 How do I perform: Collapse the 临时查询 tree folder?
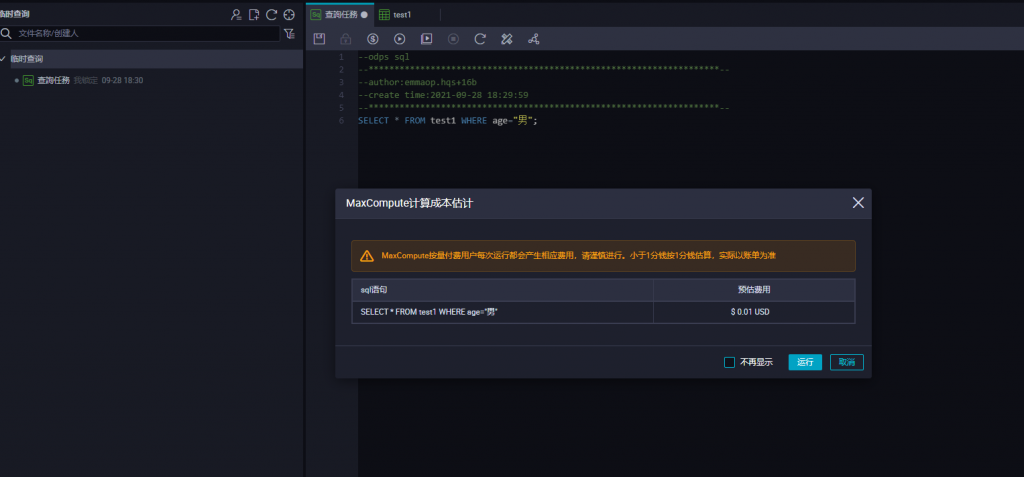click(3, 59)
